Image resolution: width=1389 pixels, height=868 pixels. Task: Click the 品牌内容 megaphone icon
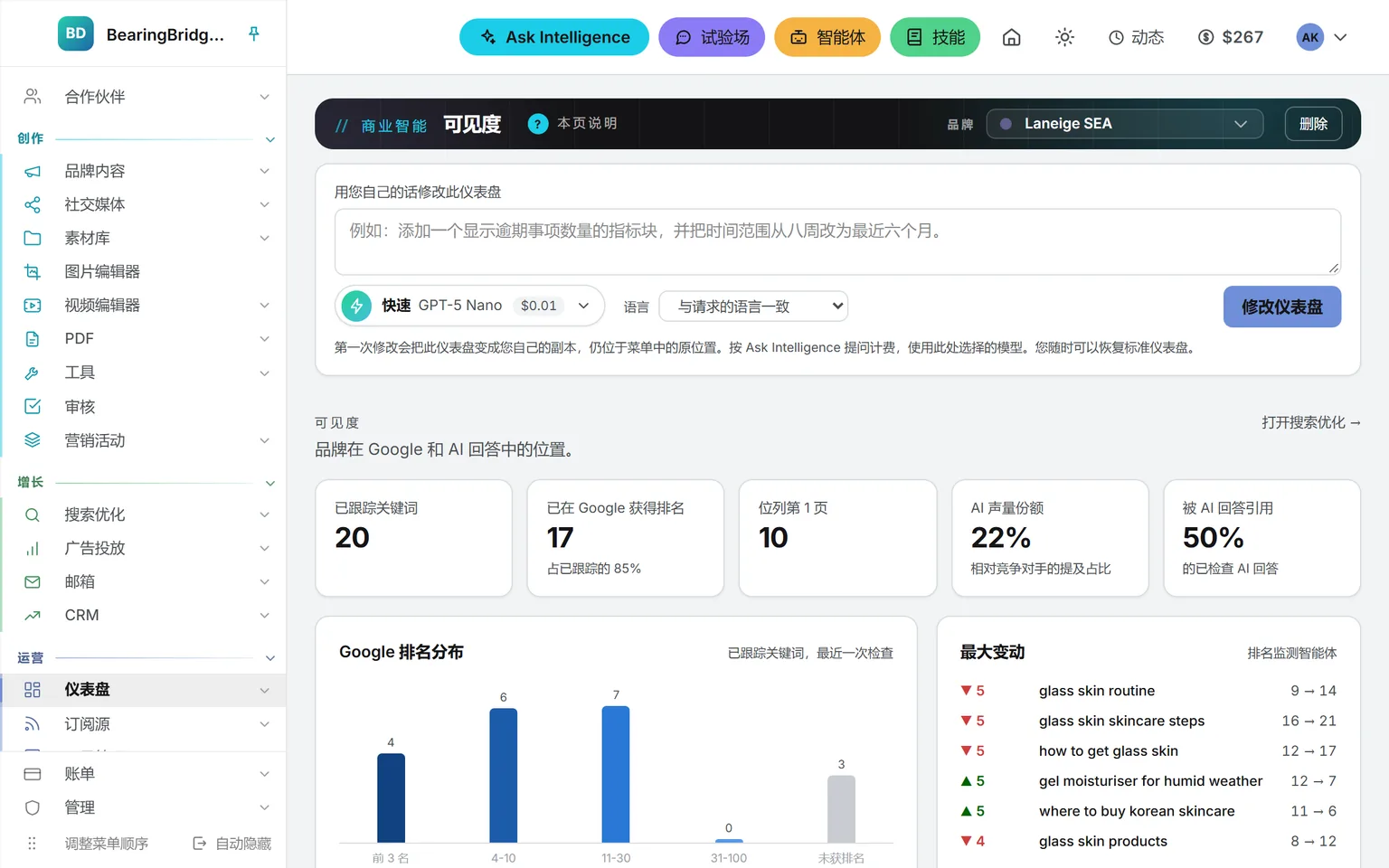(x=33, y=171)
